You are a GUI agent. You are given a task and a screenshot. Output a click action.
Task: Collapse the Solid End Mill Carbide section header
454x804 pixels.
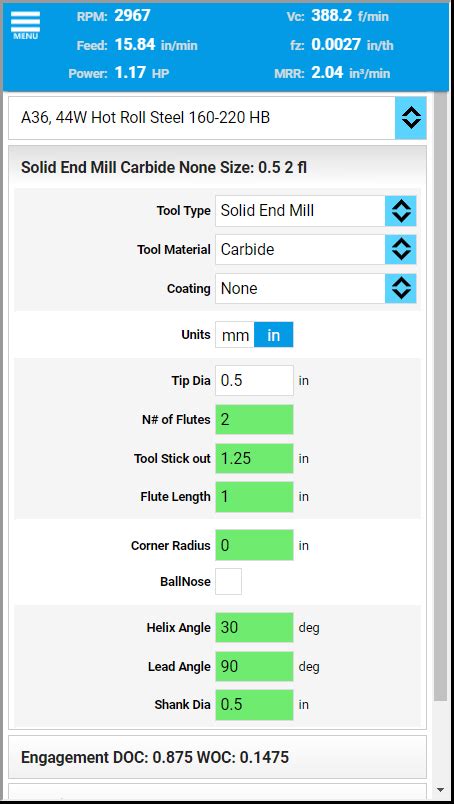[218, 167]
